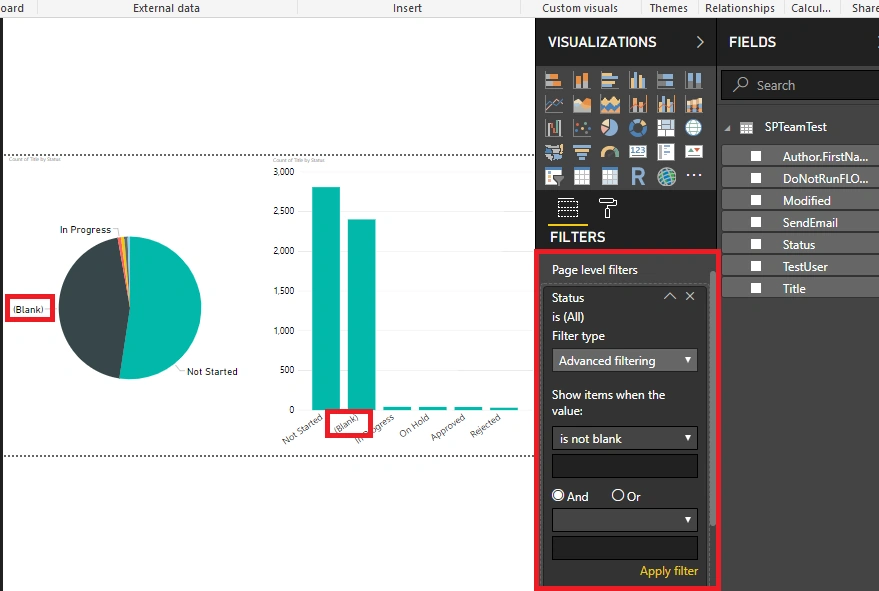The height and width of the screenshot is (591, 879).
Task: Select the Donut chart visual
Action: pyautogui.click(x=637, y=128)
